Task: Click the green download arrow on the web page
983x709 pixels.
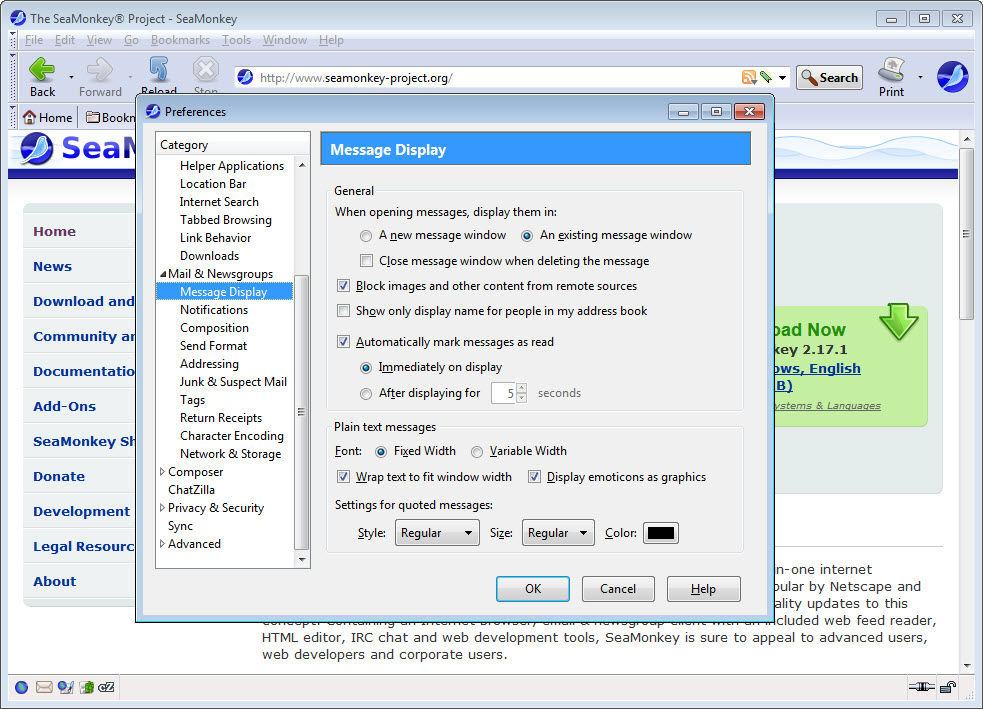Action: [898, 322]
